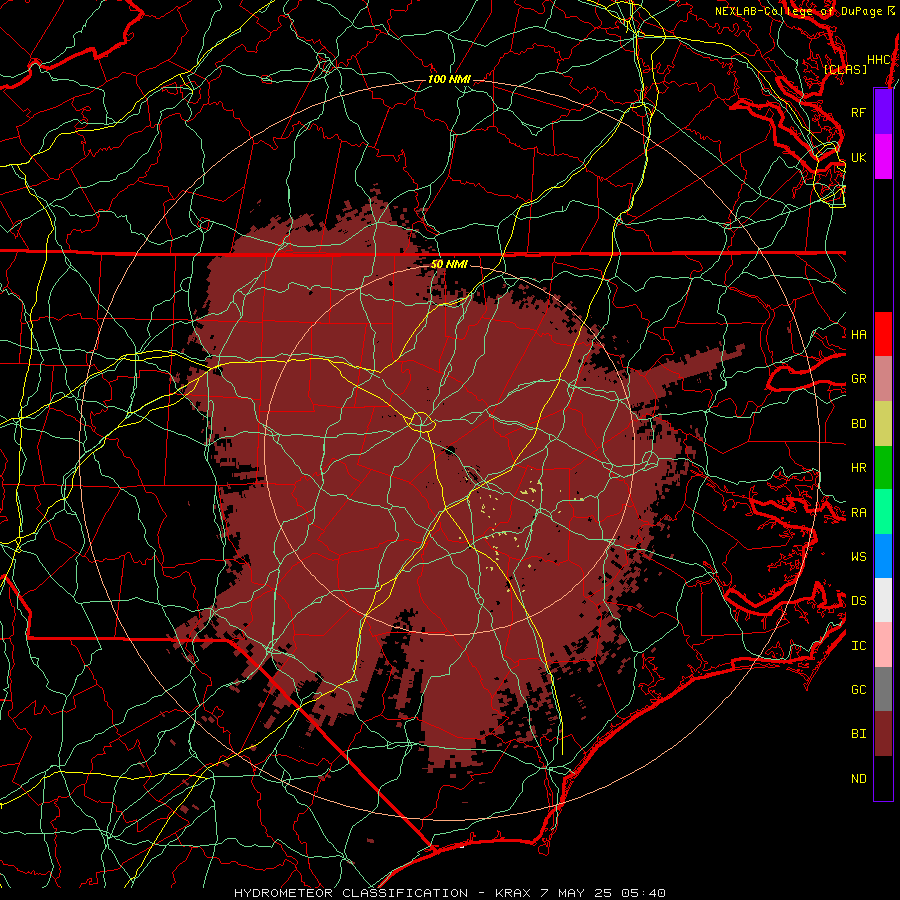Click the WS legend label

click(x=859, y=556)
